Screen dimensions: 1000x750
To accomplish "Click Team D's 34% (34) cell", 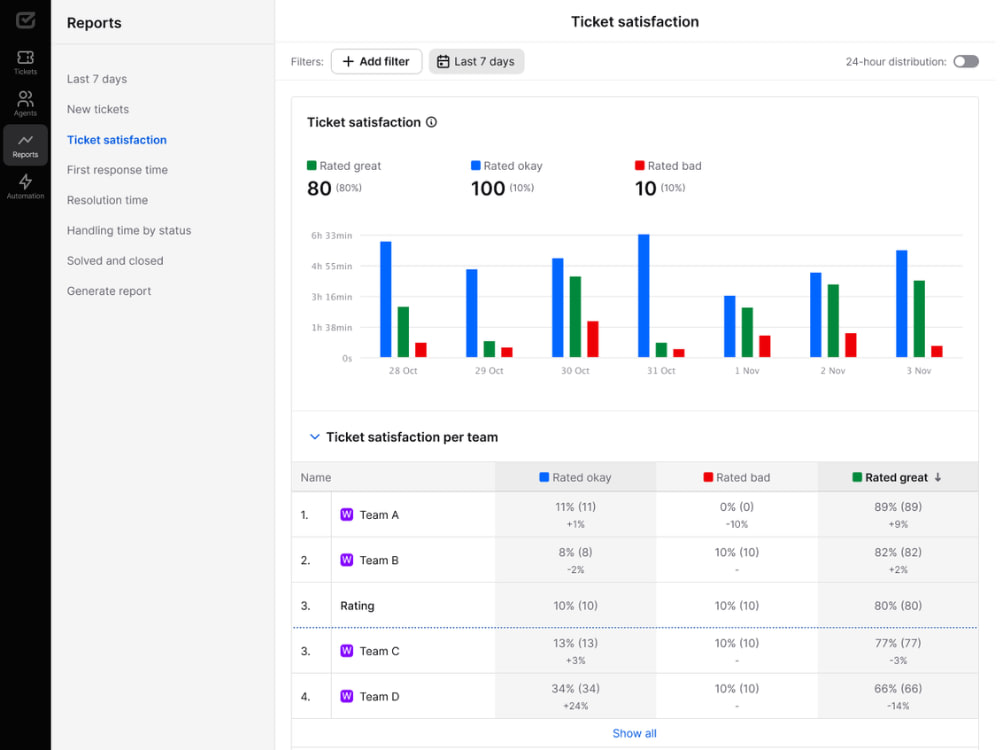I will 575,696.
